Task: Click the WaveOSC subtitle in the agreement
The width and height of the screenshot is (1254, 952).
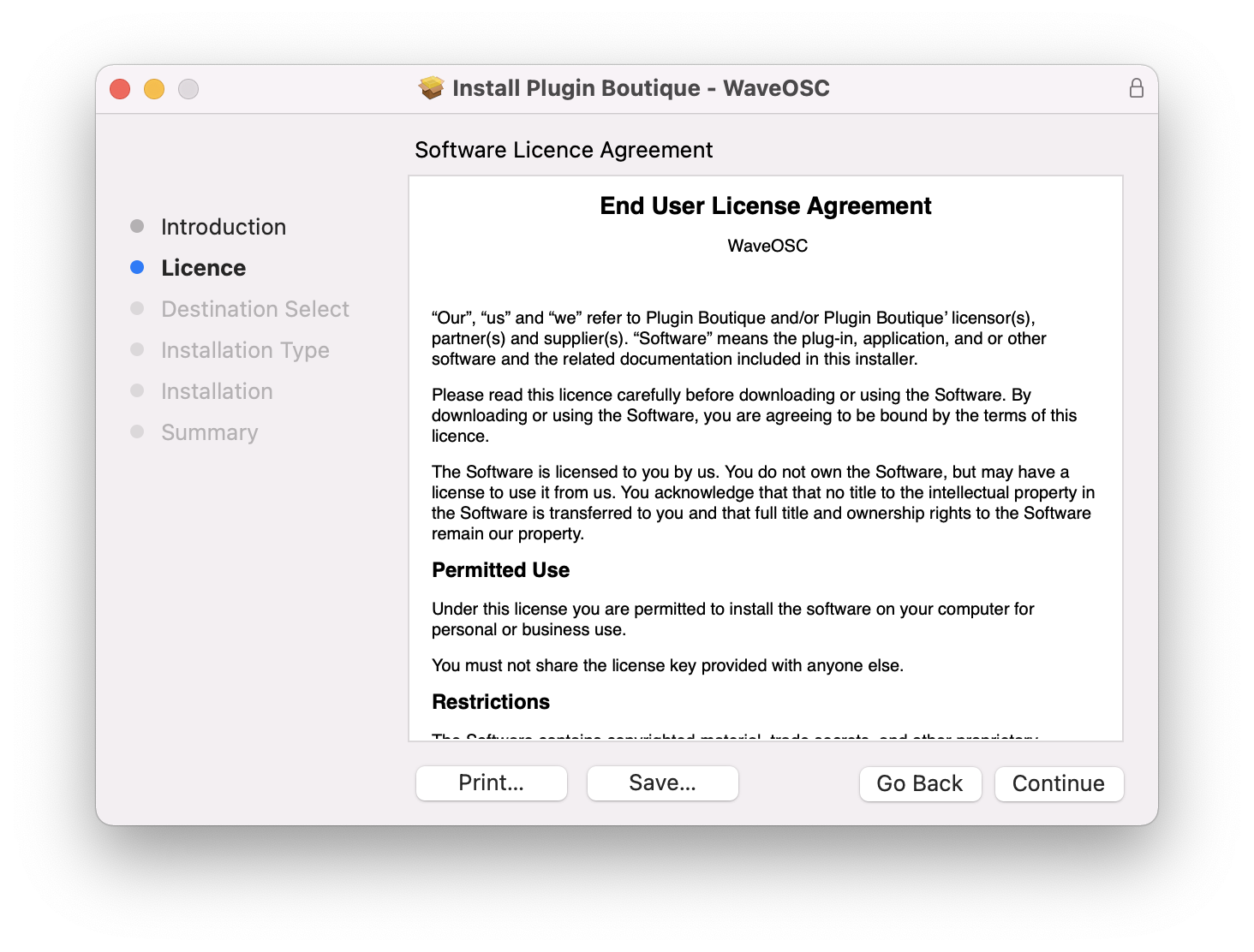Action: 767,246
